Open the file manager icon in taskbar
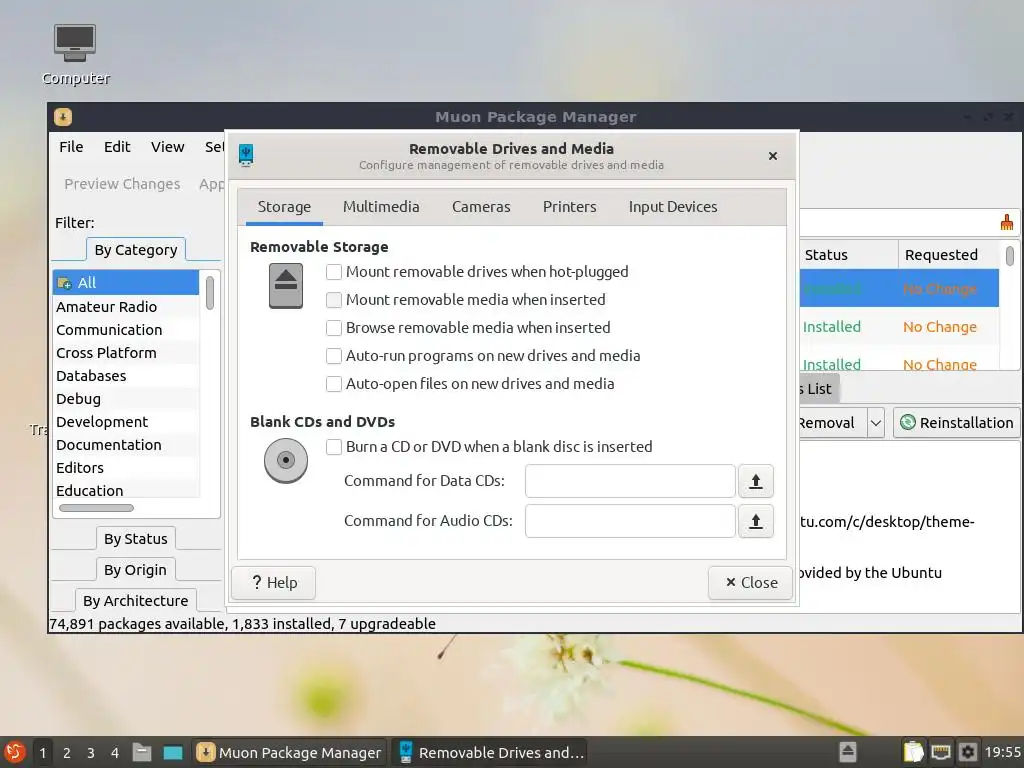Screen dimensions: 1024x768 (142, 752)
